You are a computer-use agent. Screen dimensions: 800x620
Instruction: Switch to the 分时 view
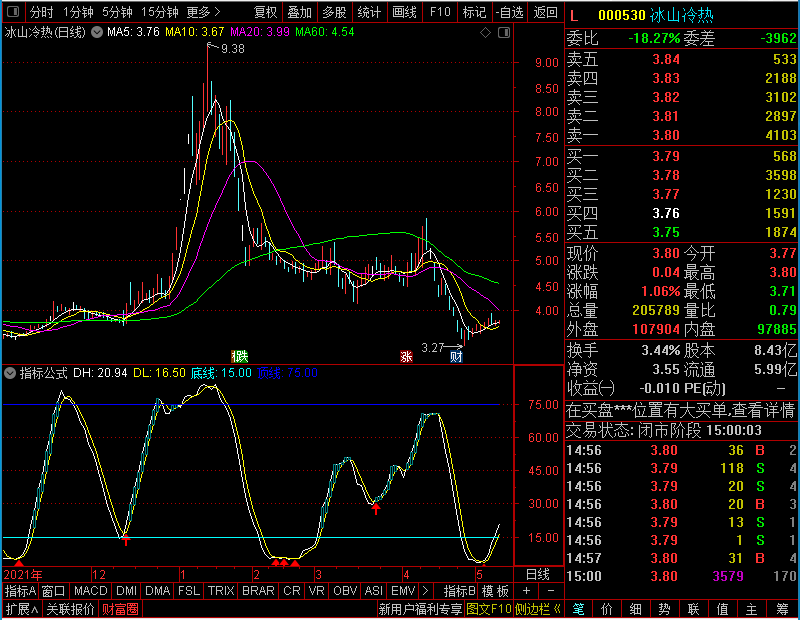pos(41,12)
